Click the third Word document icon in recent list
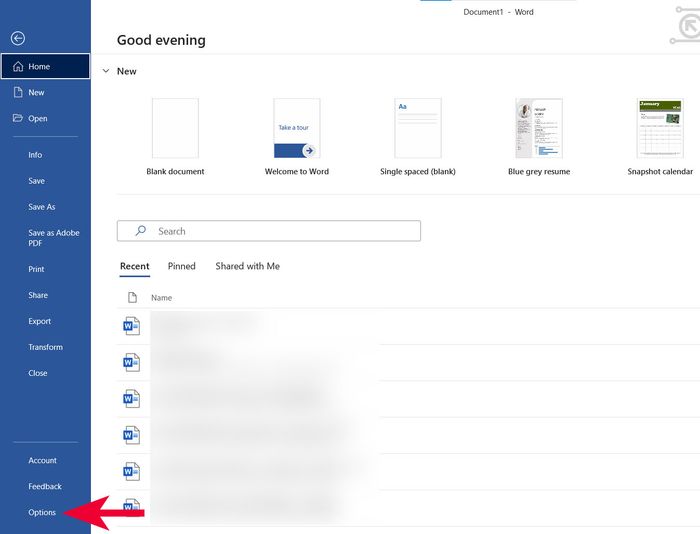This screenshot has height=534, width=700. [x=132, y=399]
